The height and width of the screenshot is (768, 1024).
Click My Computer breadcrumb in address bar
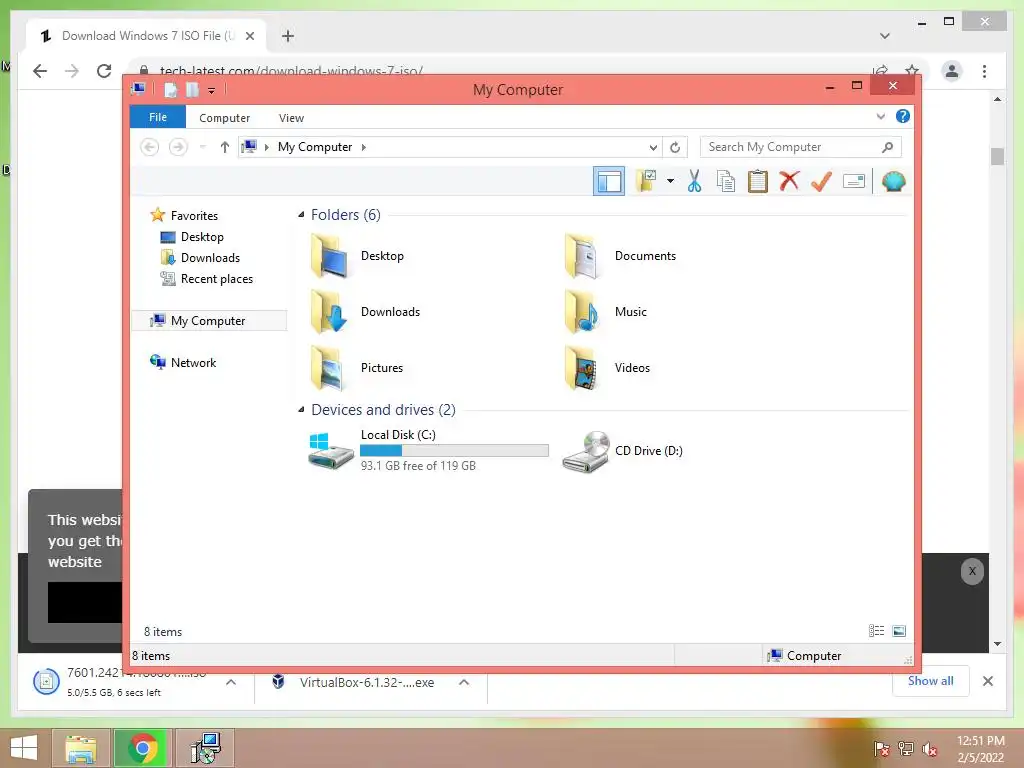pyautogui.click(x=315, y=147)
